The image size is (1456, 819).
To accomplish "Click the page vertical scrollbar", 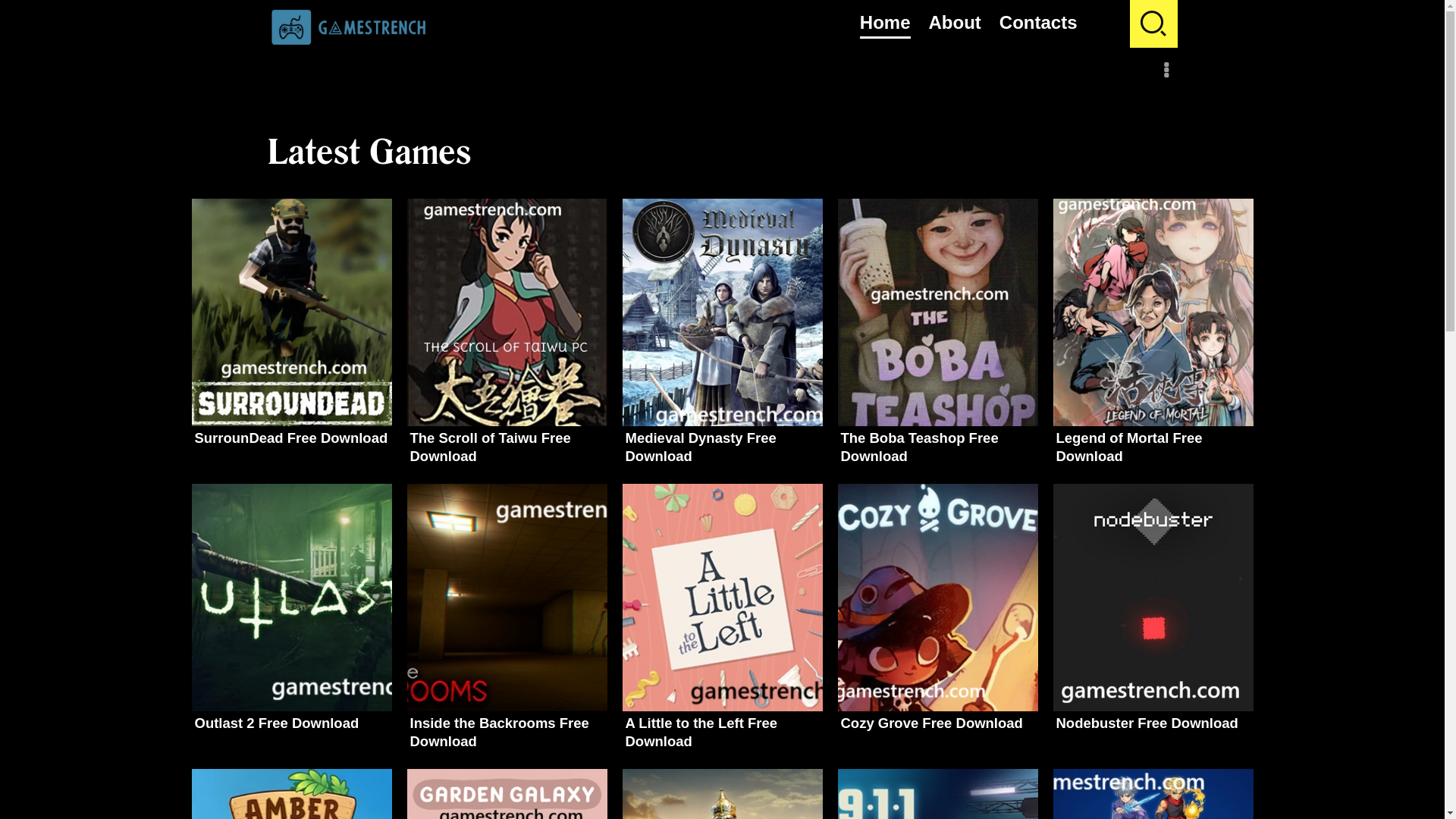I will point(1450,409).
